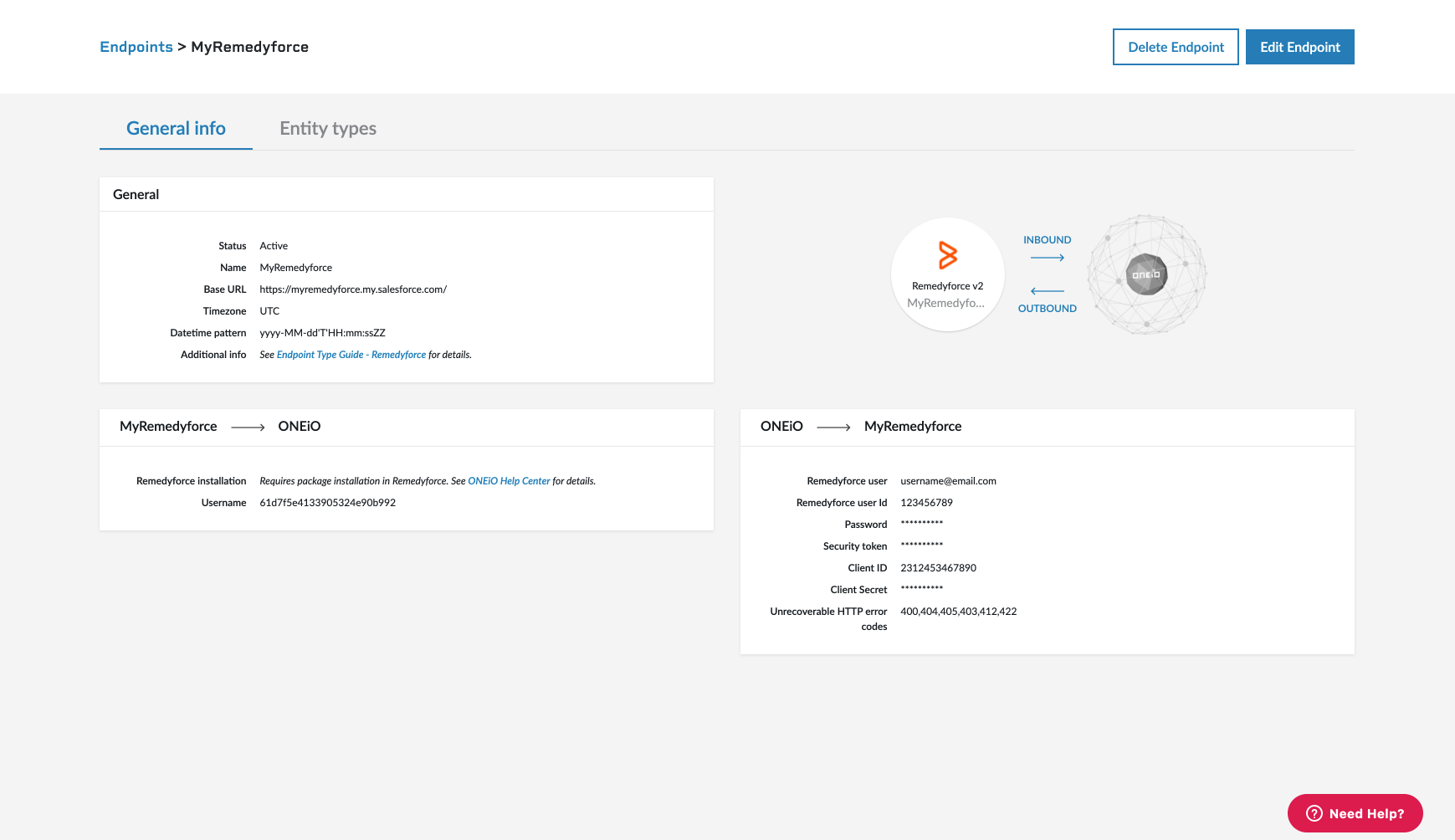Click the ONEiO network sphere icon

click(x=1146, y=274)
